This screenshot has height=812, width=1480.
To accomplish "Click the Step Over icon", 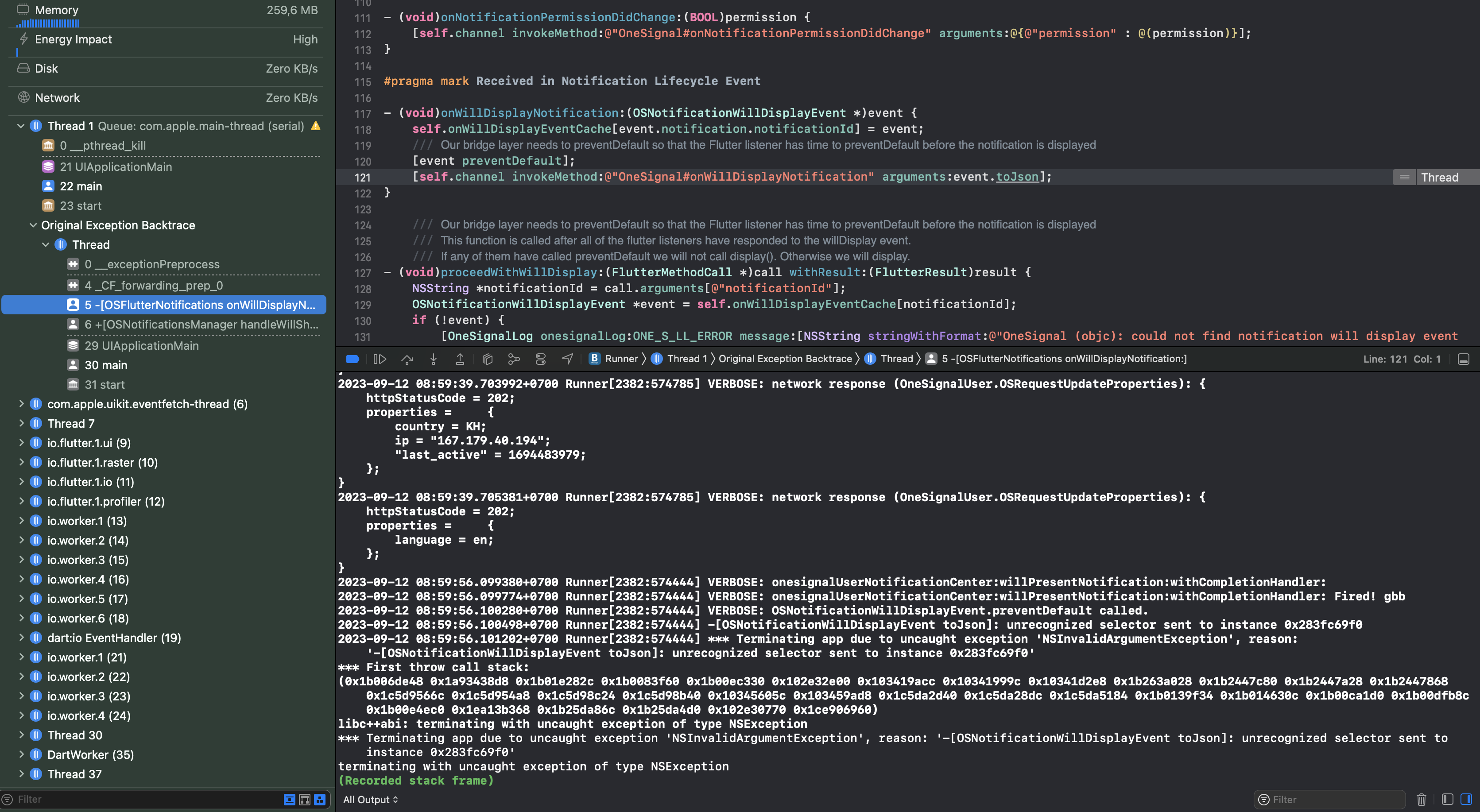I will coord(407,358).
